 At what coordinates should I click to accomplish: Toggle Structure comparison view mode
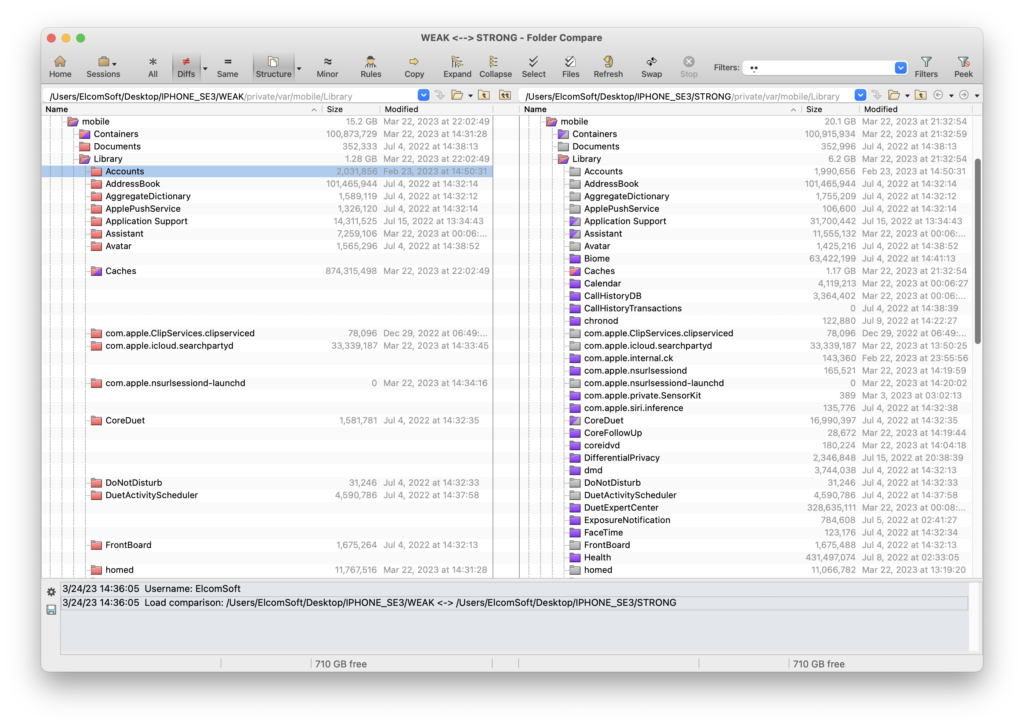point(272,64)
